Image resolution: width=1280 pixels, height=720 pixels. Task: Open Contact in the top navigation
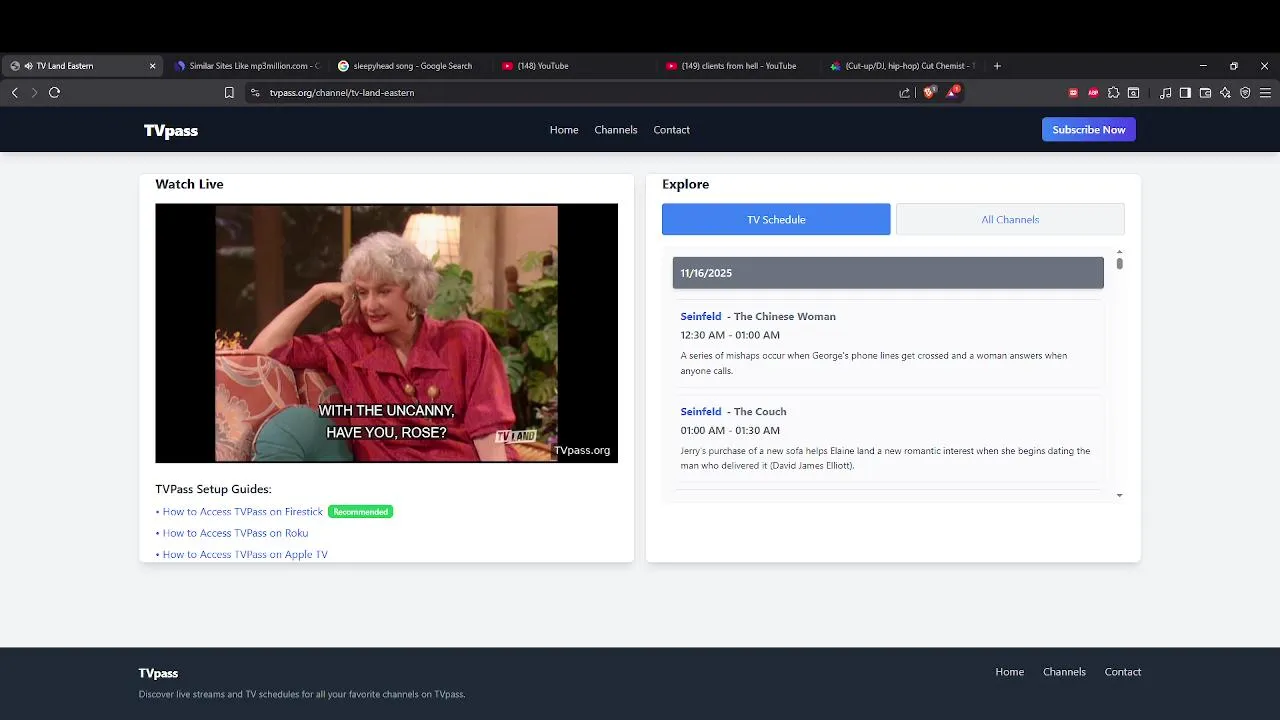[x=672, y=130]
